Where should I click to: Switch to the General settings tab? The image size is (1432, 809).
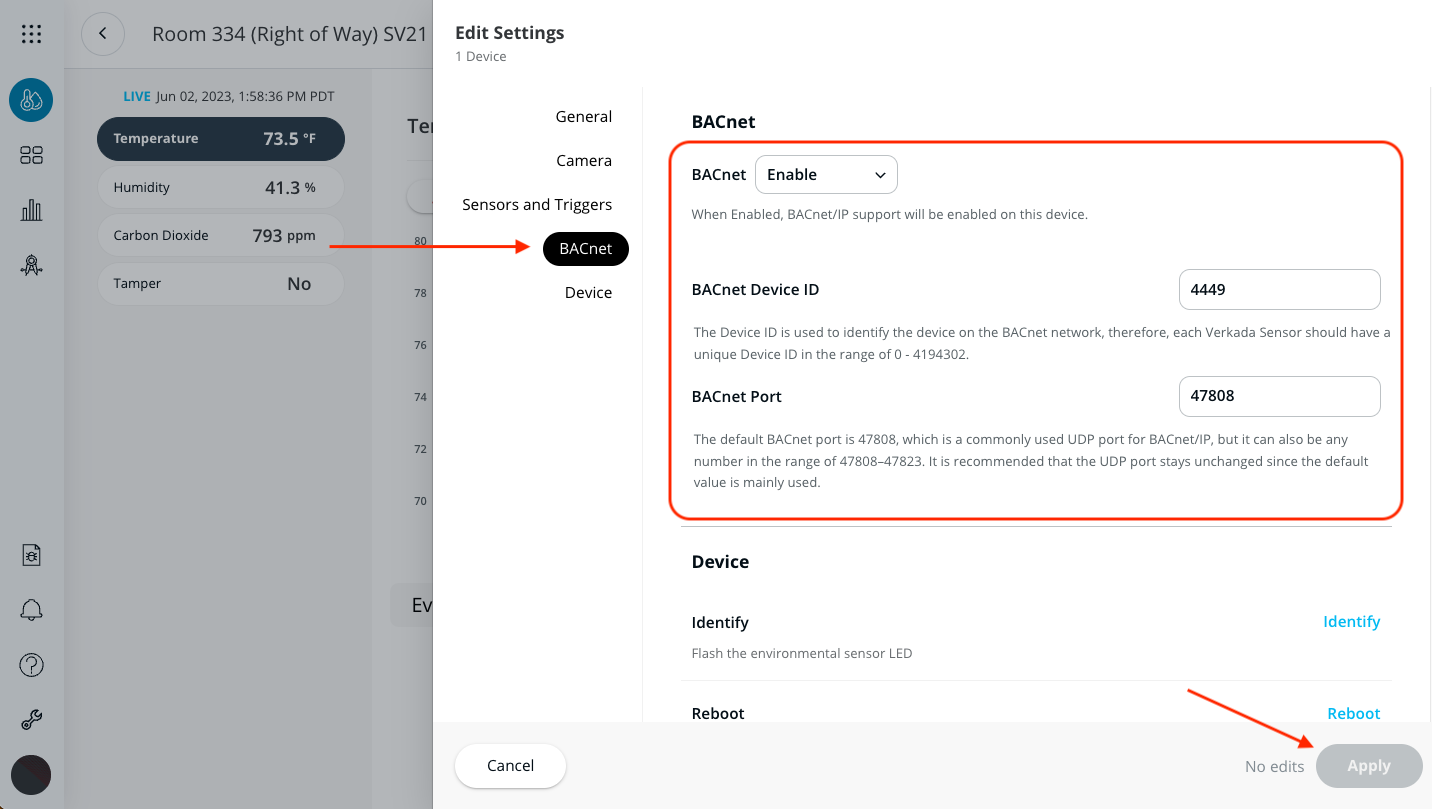coord(583,117)
